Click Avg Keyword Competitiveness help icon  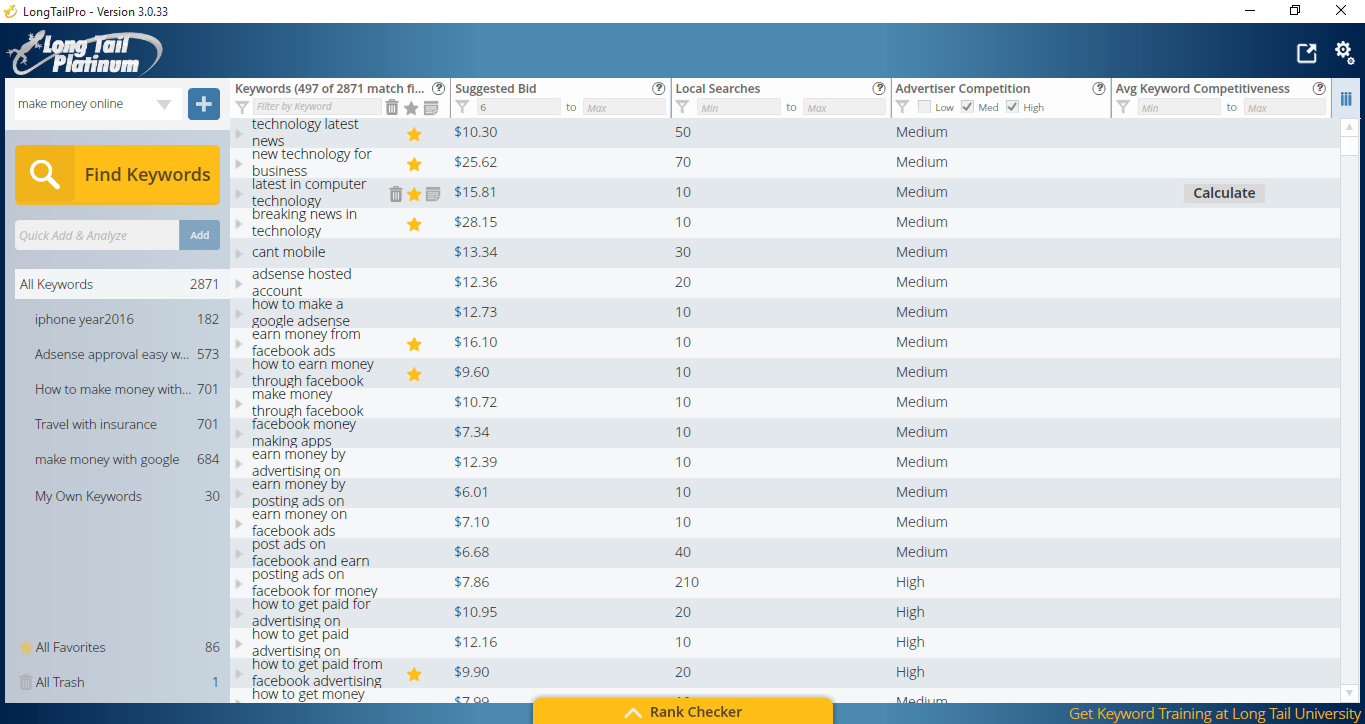1319,89
